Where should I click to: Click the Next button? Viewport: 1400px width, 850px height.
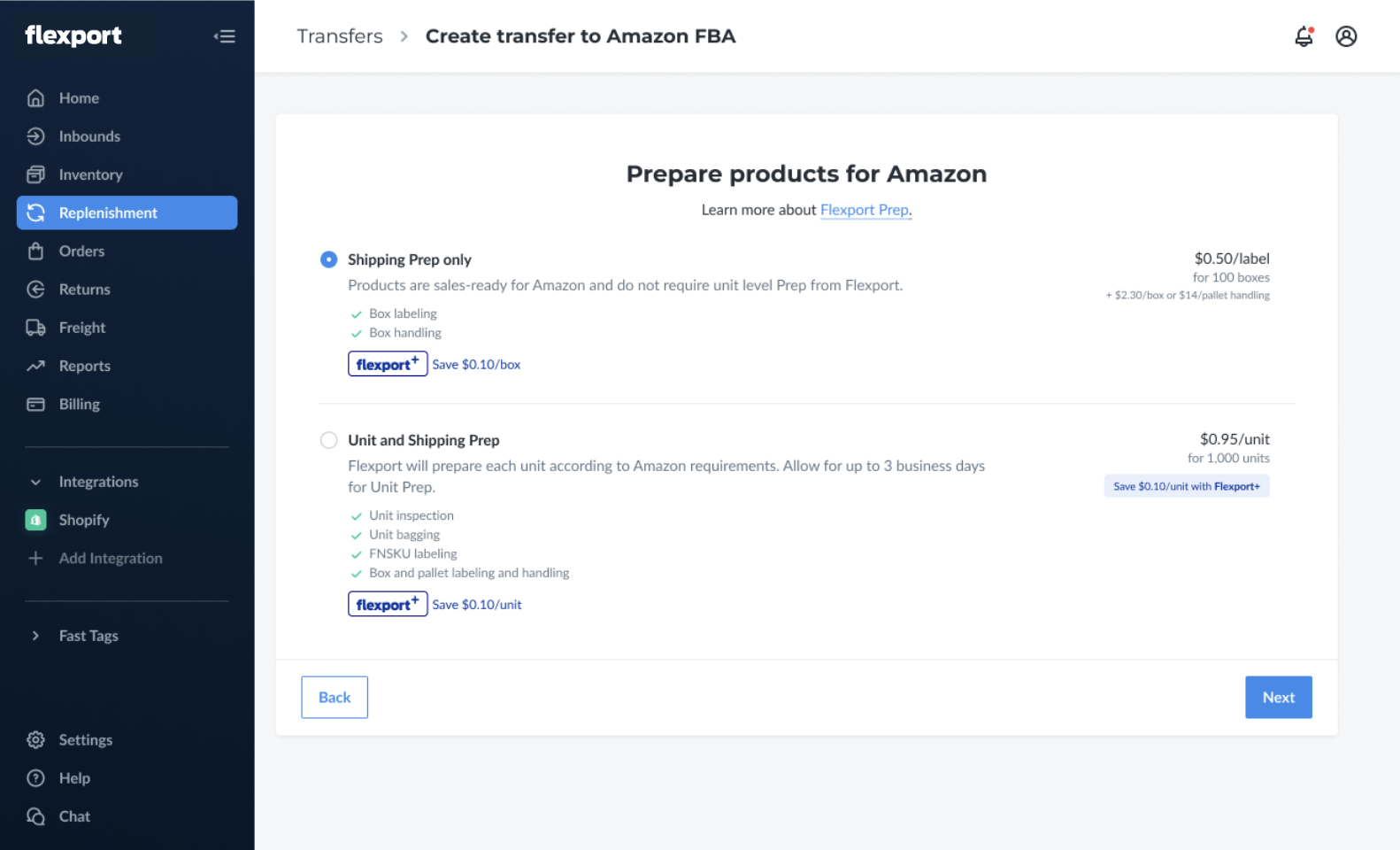click(1278, 697)
